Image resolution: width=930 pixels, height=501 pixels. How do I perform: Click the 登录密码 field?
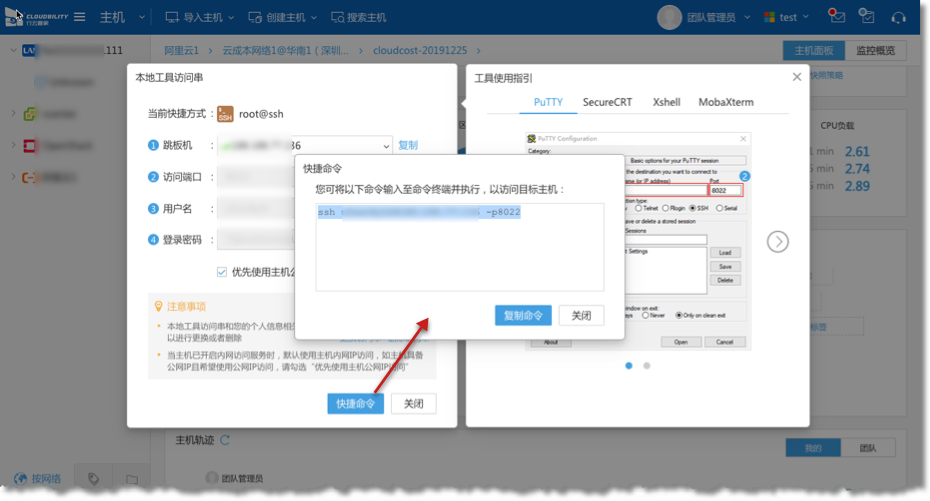point(256,240)
